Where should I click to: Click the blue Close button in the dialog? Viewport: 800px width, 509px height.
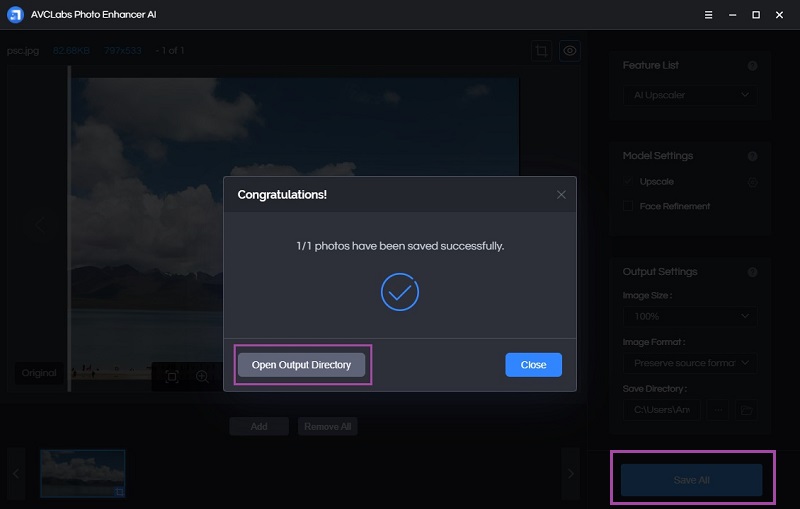click(x=533, y=365)
